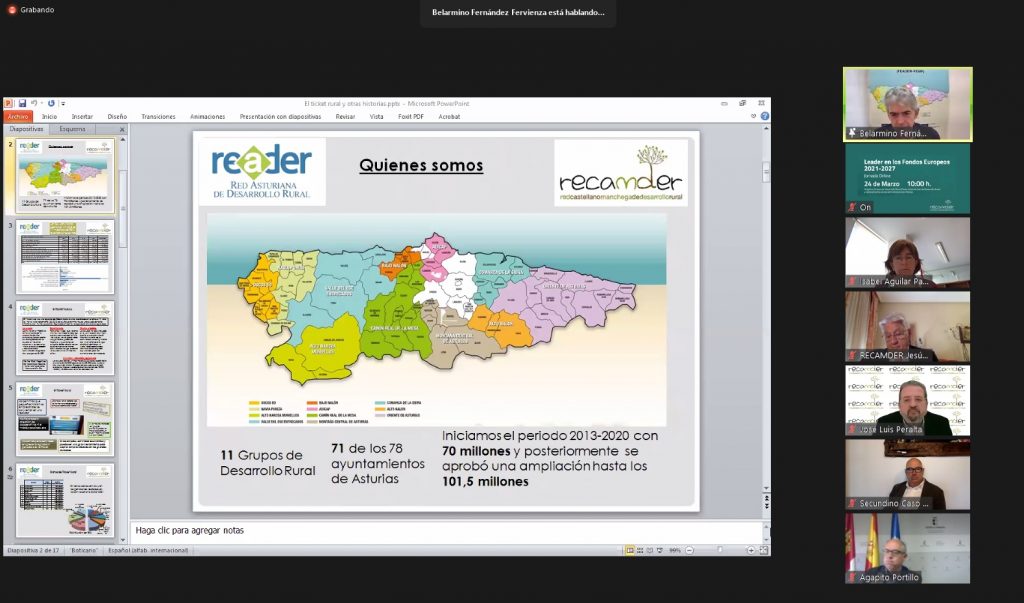The image size is (1024, 603).
Task: Switch to Reading view icon in status bar
Action: 648,550
